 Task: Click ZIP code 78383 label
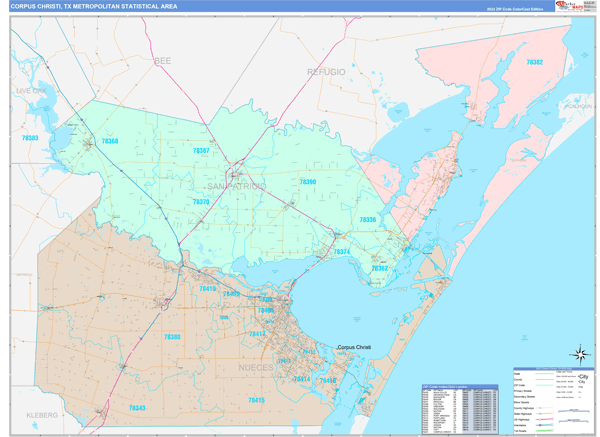[x=30, y=138]
